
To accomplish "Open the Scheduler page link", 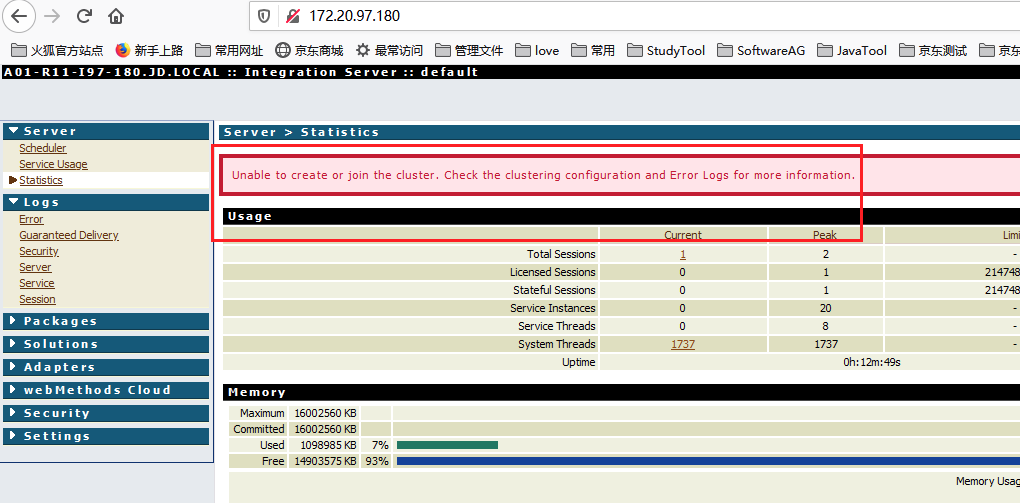I will (x=43, y=148).
